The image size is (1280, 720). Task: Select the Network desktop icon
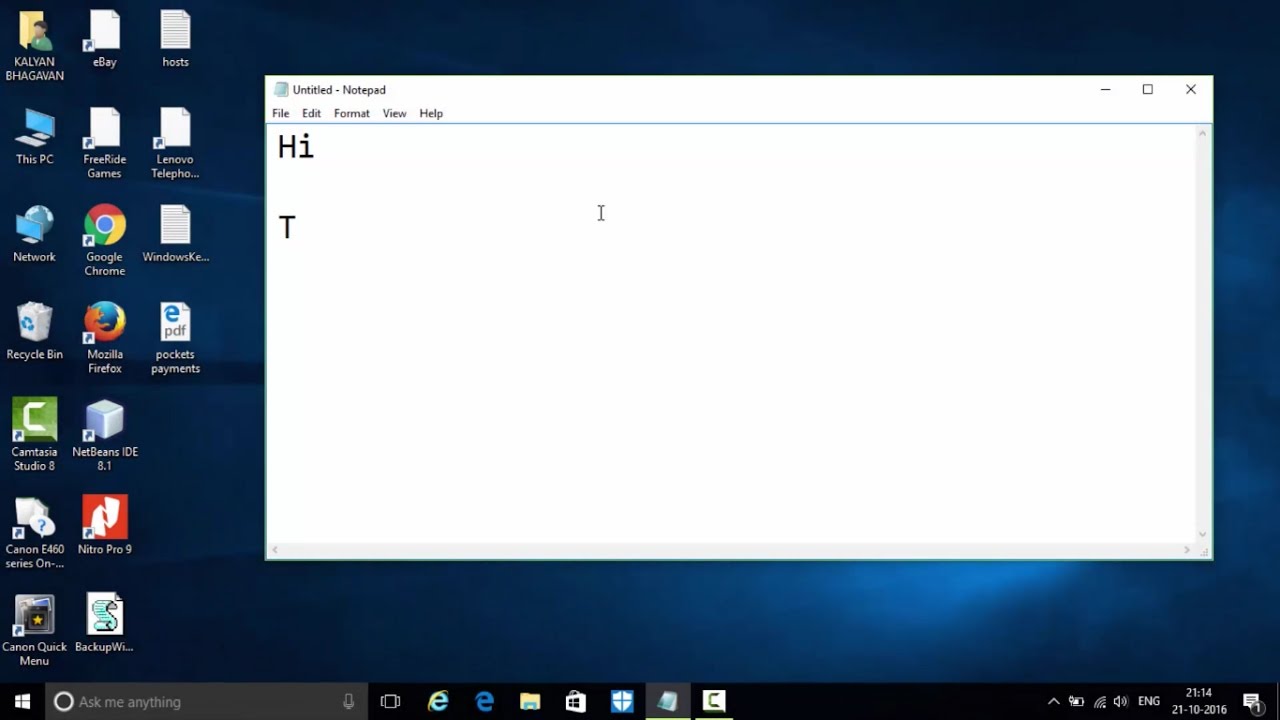35,235
